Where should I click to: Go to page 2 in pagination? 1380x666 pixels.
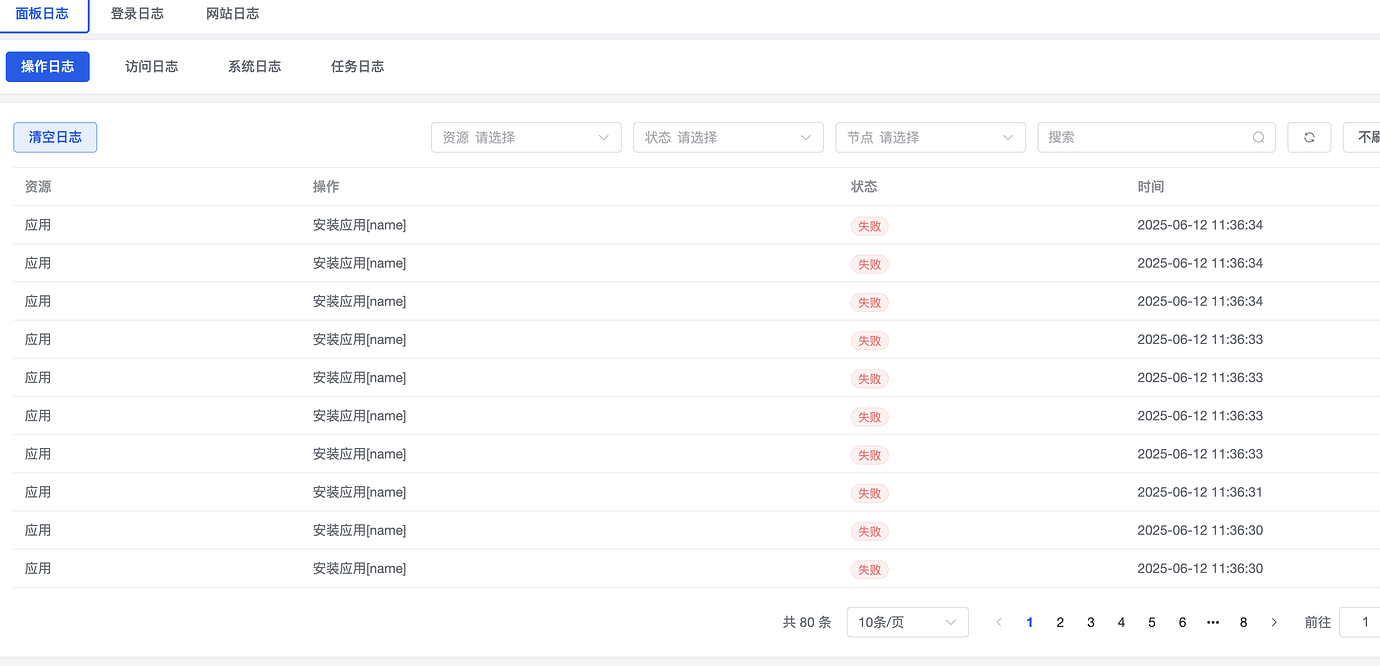click(x=1060, y=622)
